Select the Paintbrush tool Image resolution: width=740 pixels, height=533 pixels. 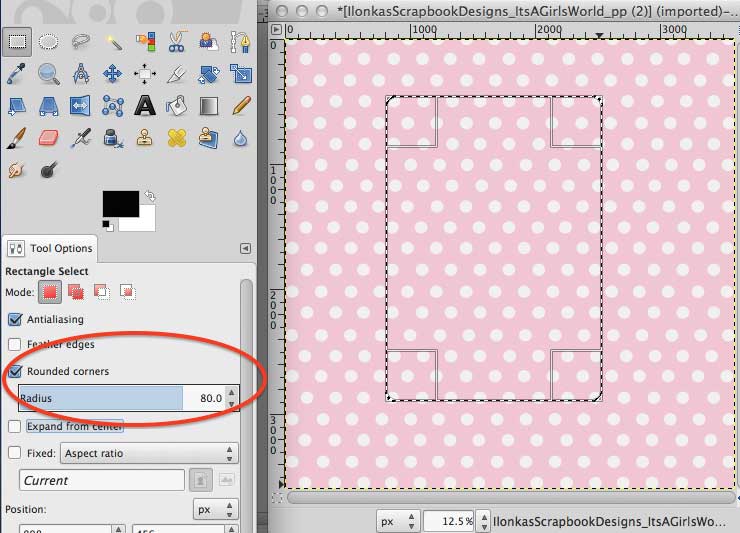pyautogui.click(x=17, y=138)
